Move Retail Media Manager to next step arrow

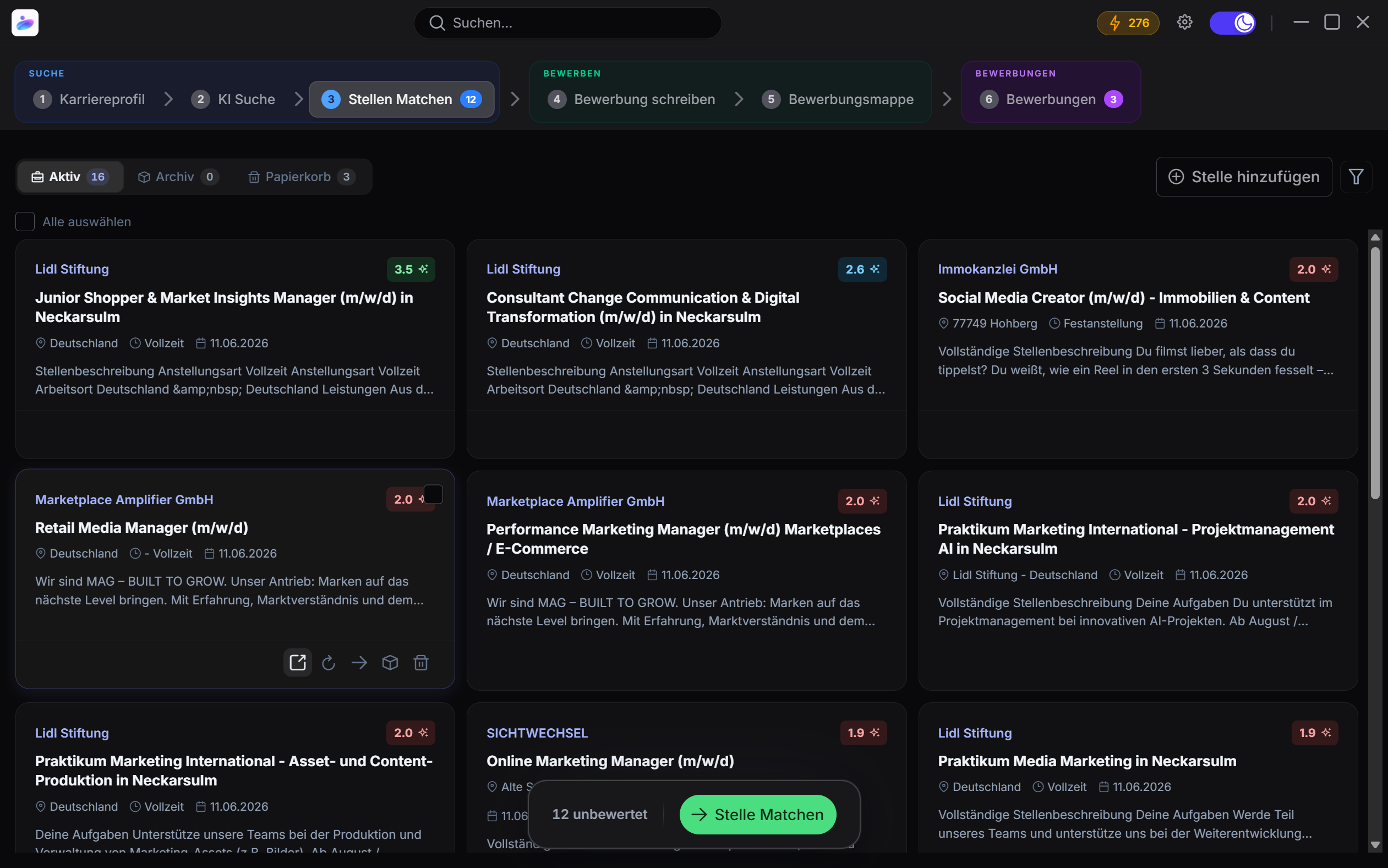(x=359, y=663)
